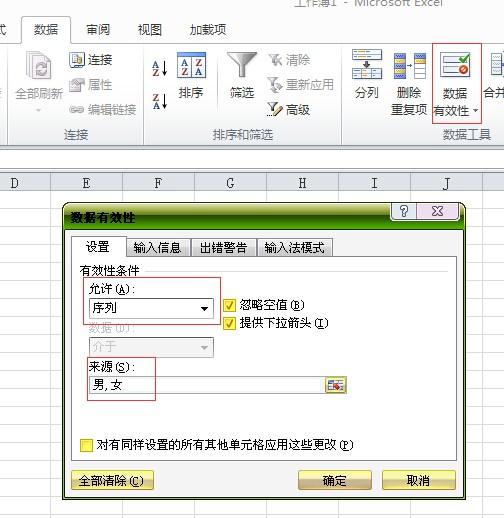This screenshot has width=504, height=518.
Task: Open 高级 advanced filter
Action: click(x=289, y=109)
